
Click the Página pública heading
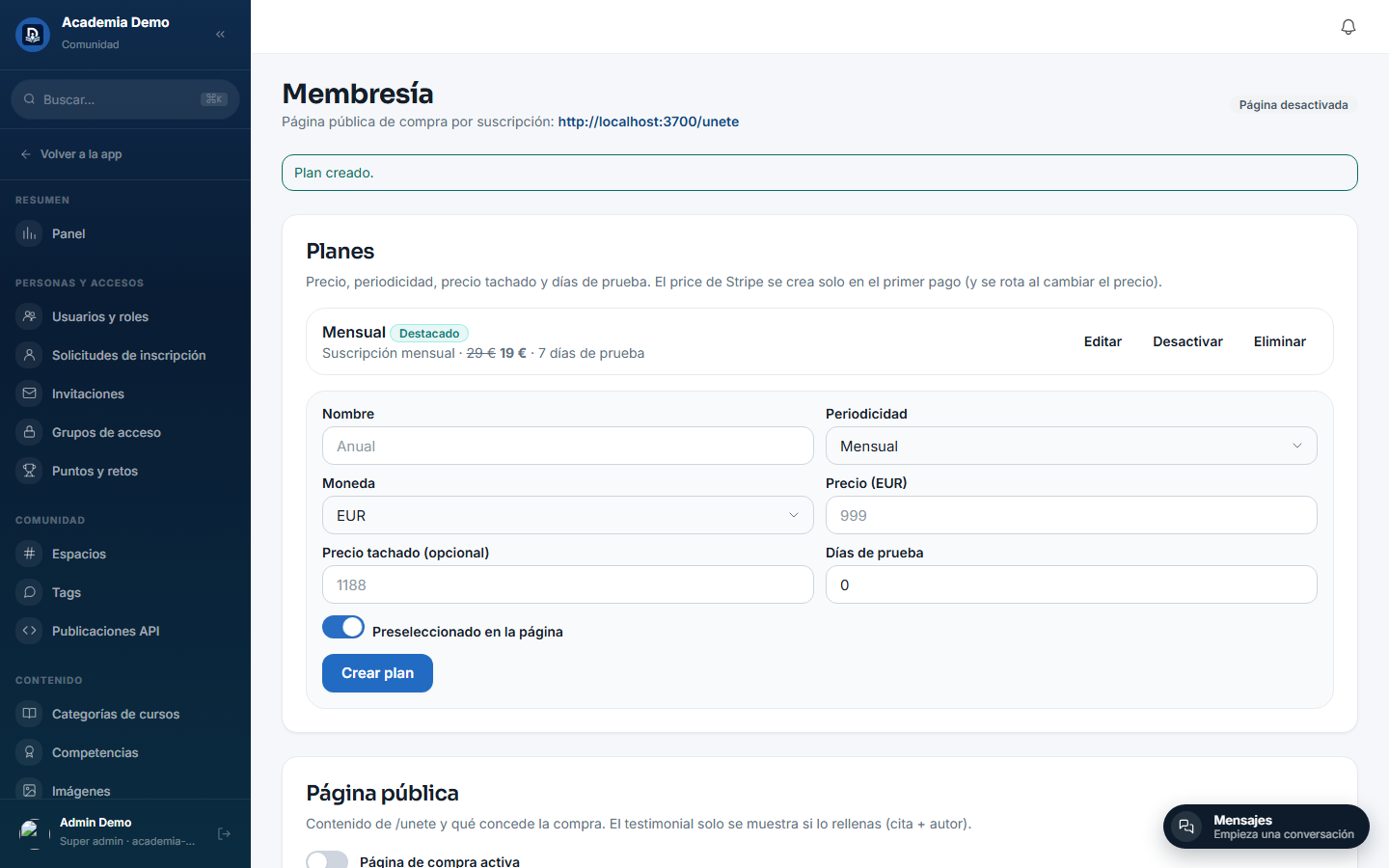pos(382,793)
